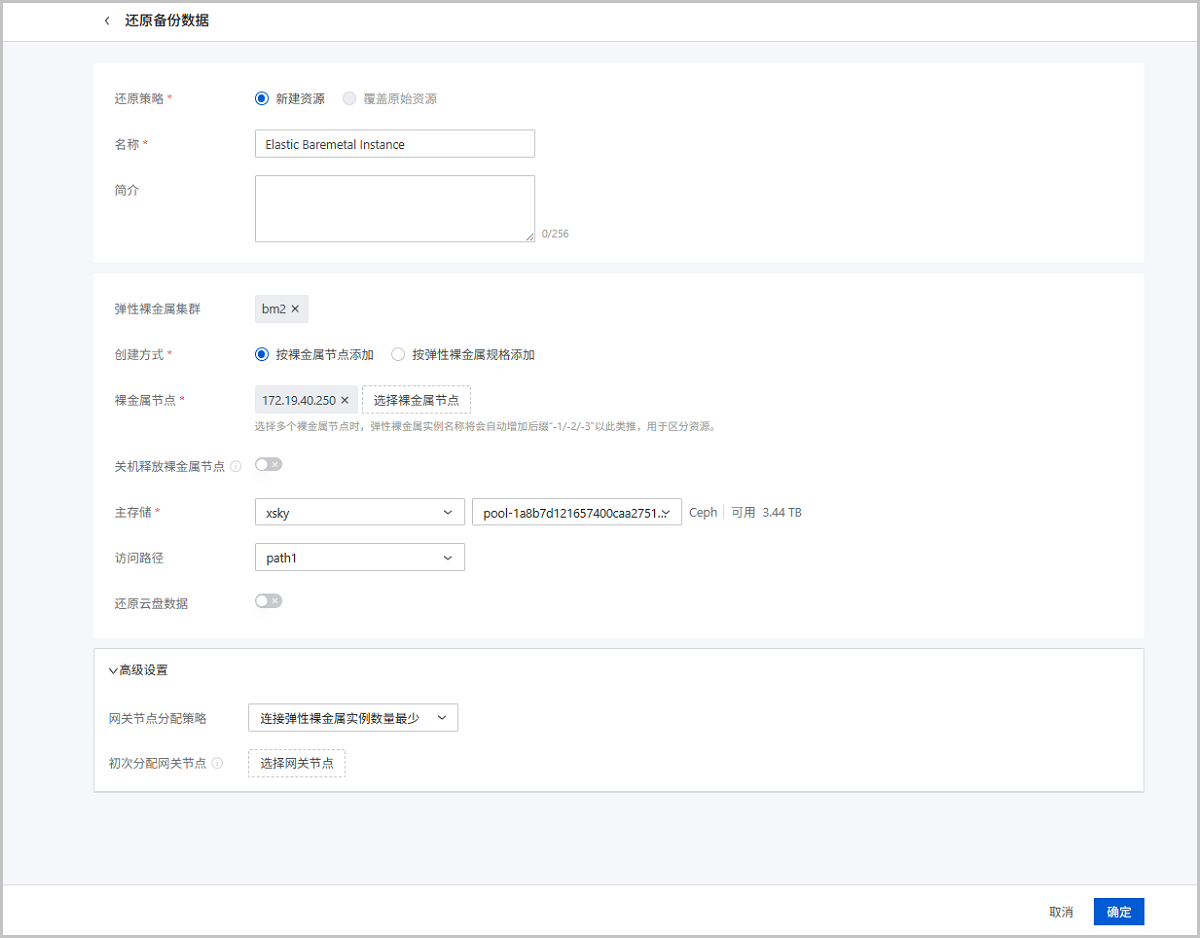Open the 网关节点分配策略 dropdown
Screen dimensions: 1200x938
coord(352,718)
